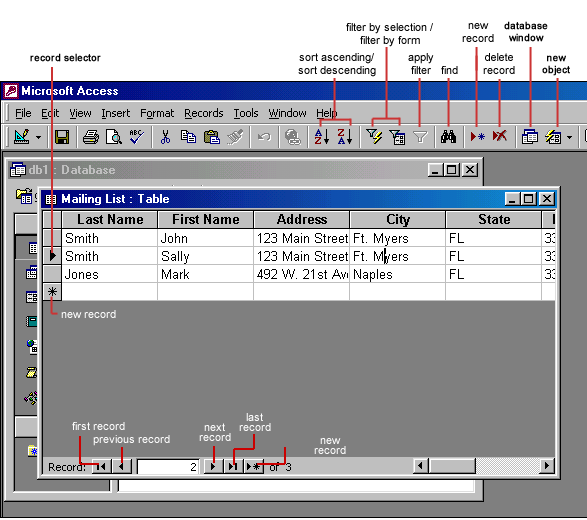Click the Filter By Form icon

pyautogui.click(x=397, y=137)
